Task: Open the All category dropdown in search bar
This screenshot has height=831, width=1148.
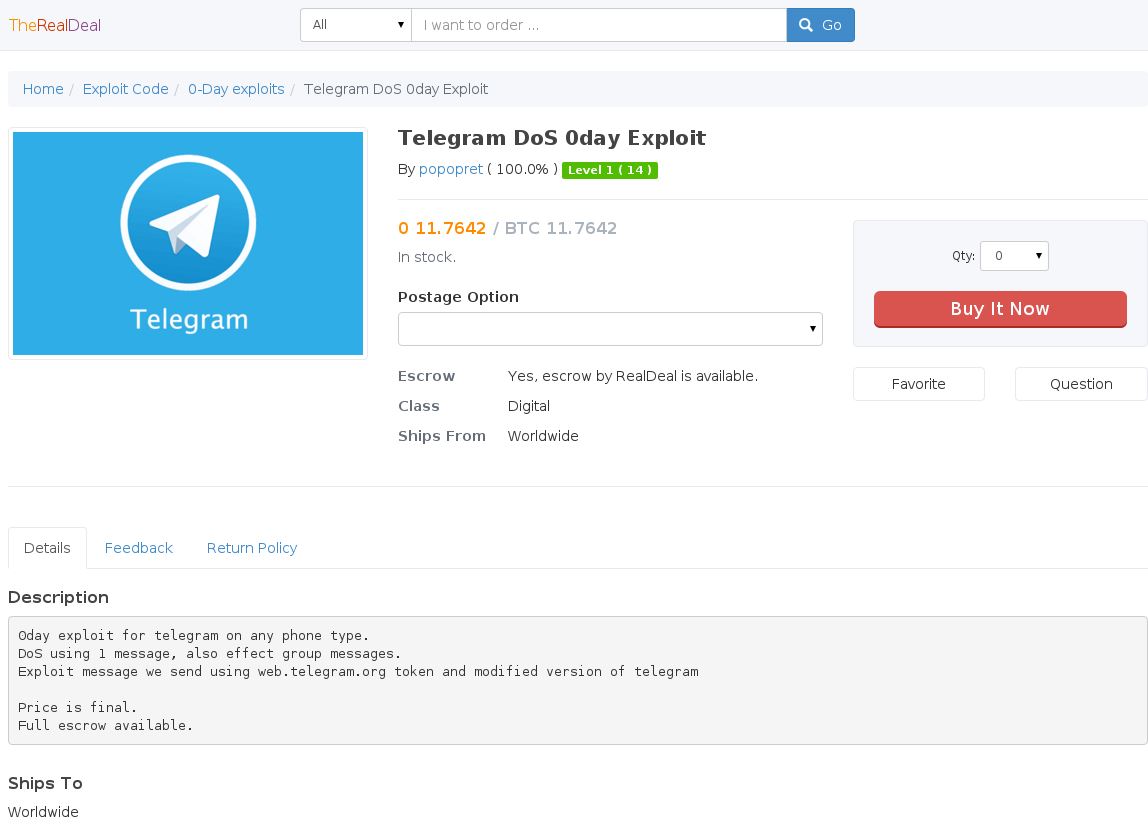Action: [356, 25]
